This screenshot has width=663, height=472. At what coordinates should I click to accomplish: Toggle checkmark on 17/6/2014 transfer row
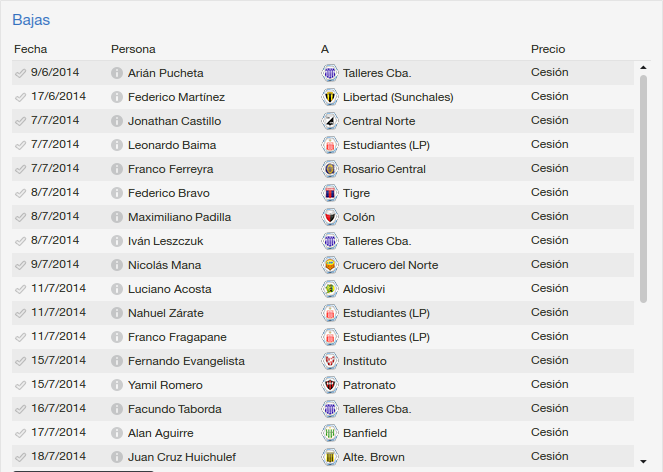pyautogui.click(x=20, y=97)
